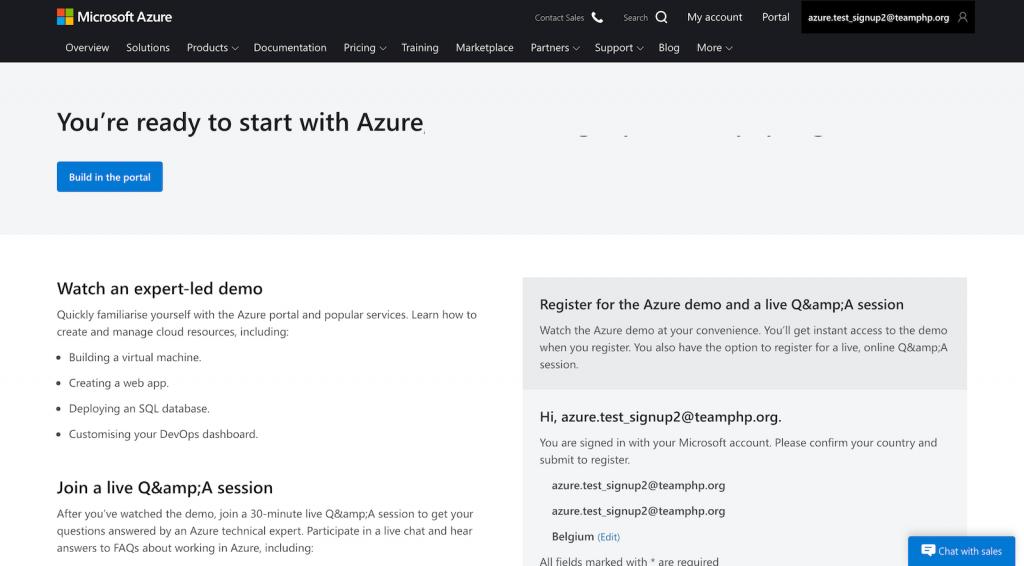Click the Contact Sales phone icon
Viewport: 1024px width, 566px height.
point(597,18)
